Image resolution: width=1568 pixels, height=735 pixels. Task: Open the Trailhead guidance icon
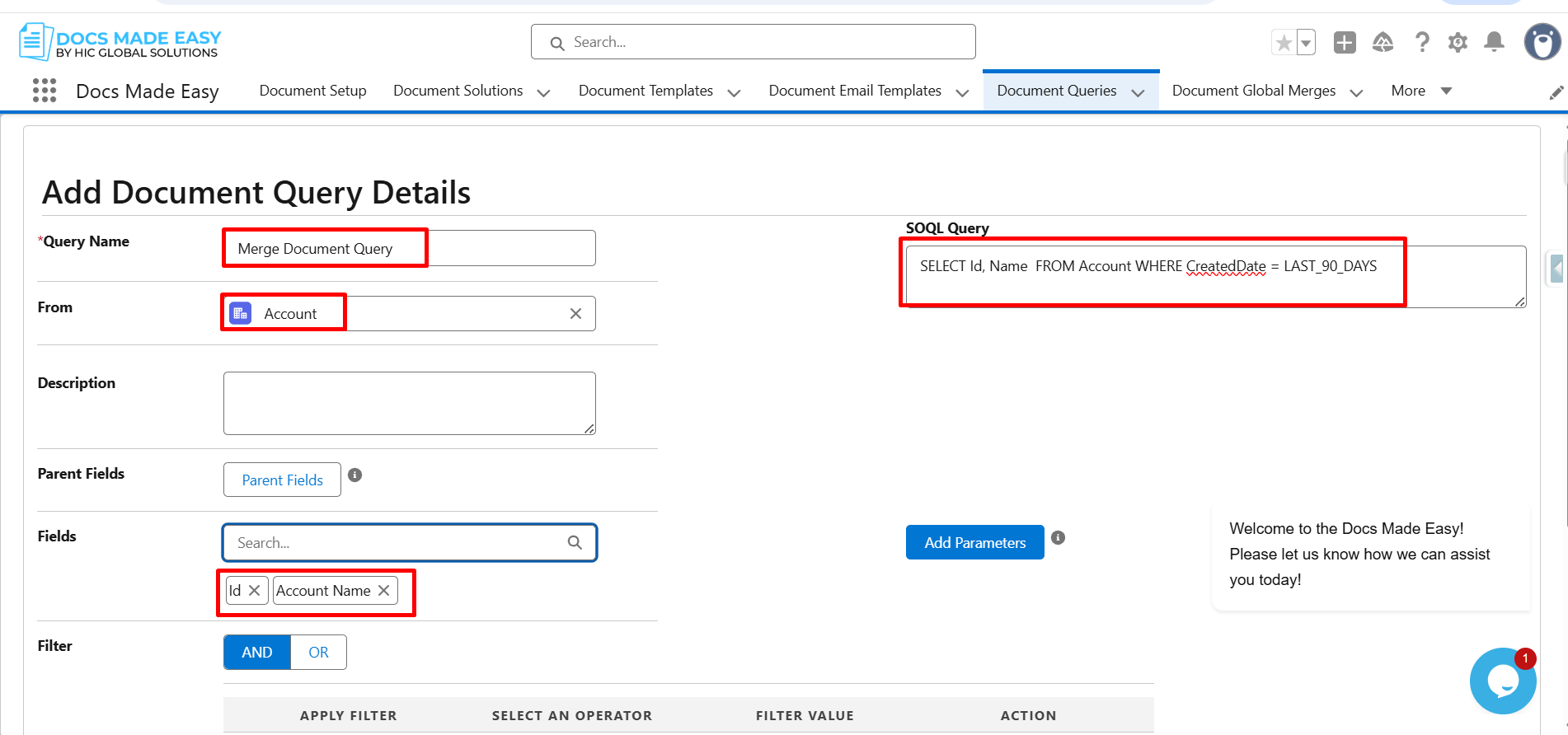point(1383,42)
